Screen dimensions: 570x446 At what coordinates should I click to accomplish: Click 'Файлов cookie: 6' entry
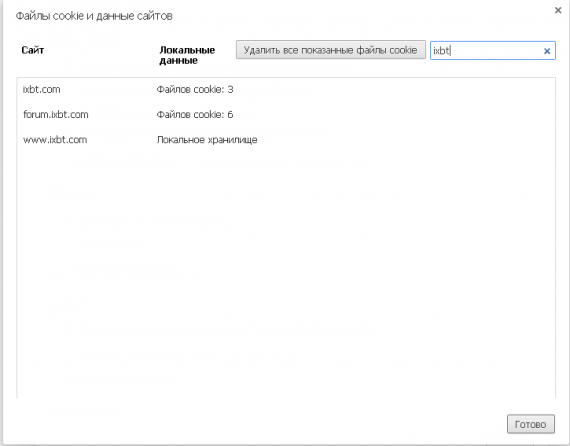click(x=195, y=115)
